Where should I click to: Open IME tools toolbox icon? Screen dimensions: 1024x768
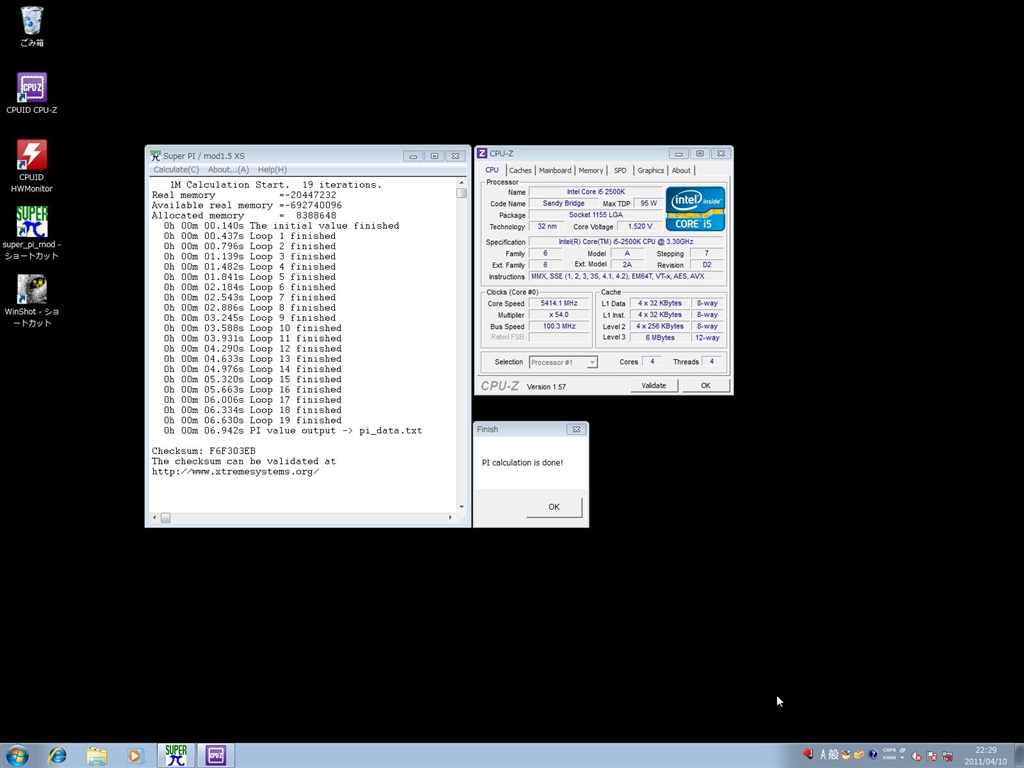coord(859,754)
